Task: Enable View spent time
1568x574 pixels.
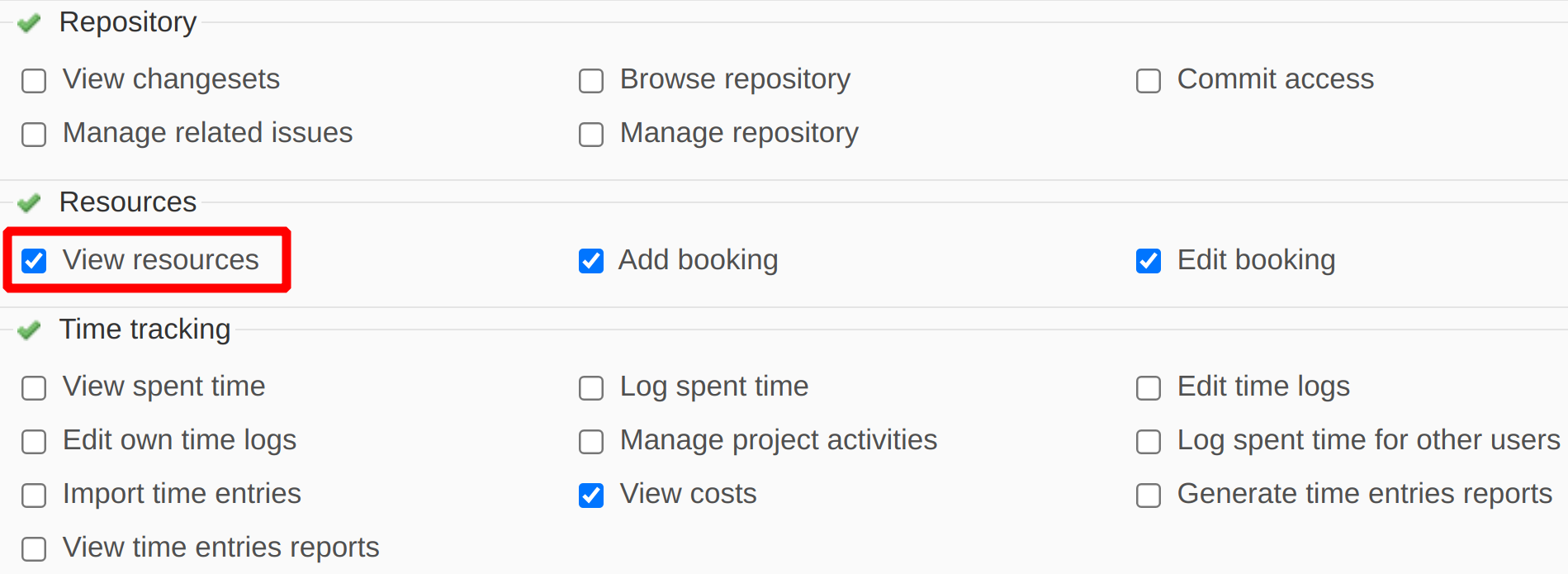Action: pyautogui.click(x=34, y=388)
